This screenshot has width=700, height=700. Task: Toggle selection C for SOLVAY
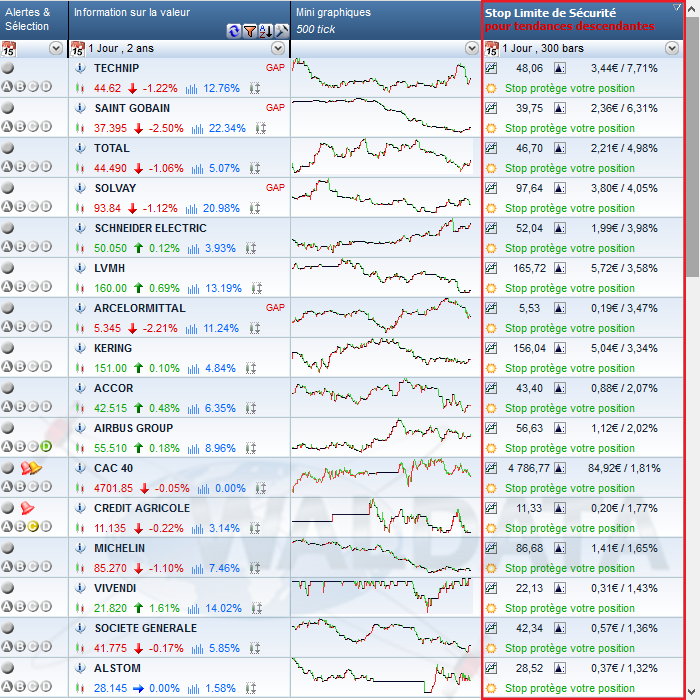tap(33, 206)
